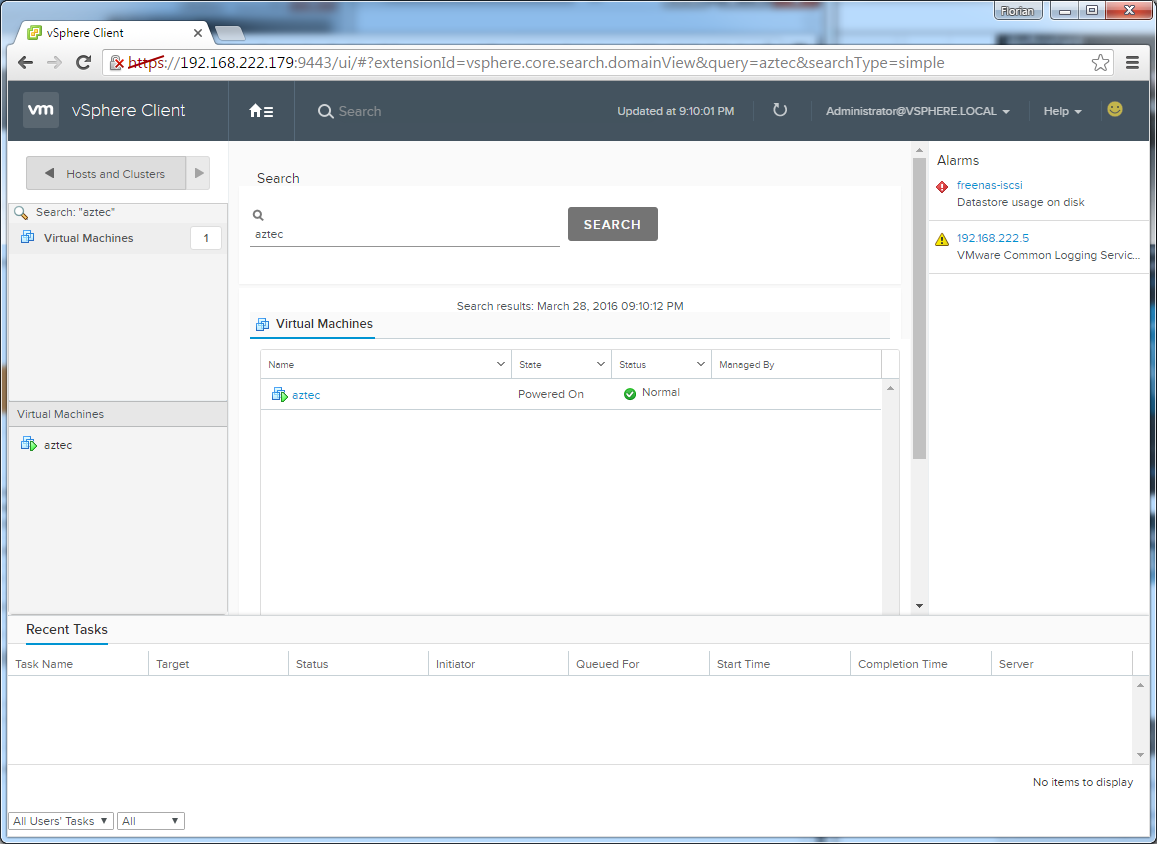The image size is (1157, 844).
Task: Click the vSphere Client browser tab
Action: pyautogui.click(x=114, y=33)
